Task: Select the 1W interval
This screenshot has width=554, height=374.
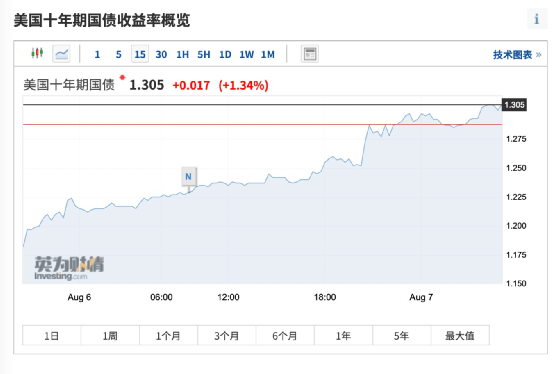Action: coord(247,54)
